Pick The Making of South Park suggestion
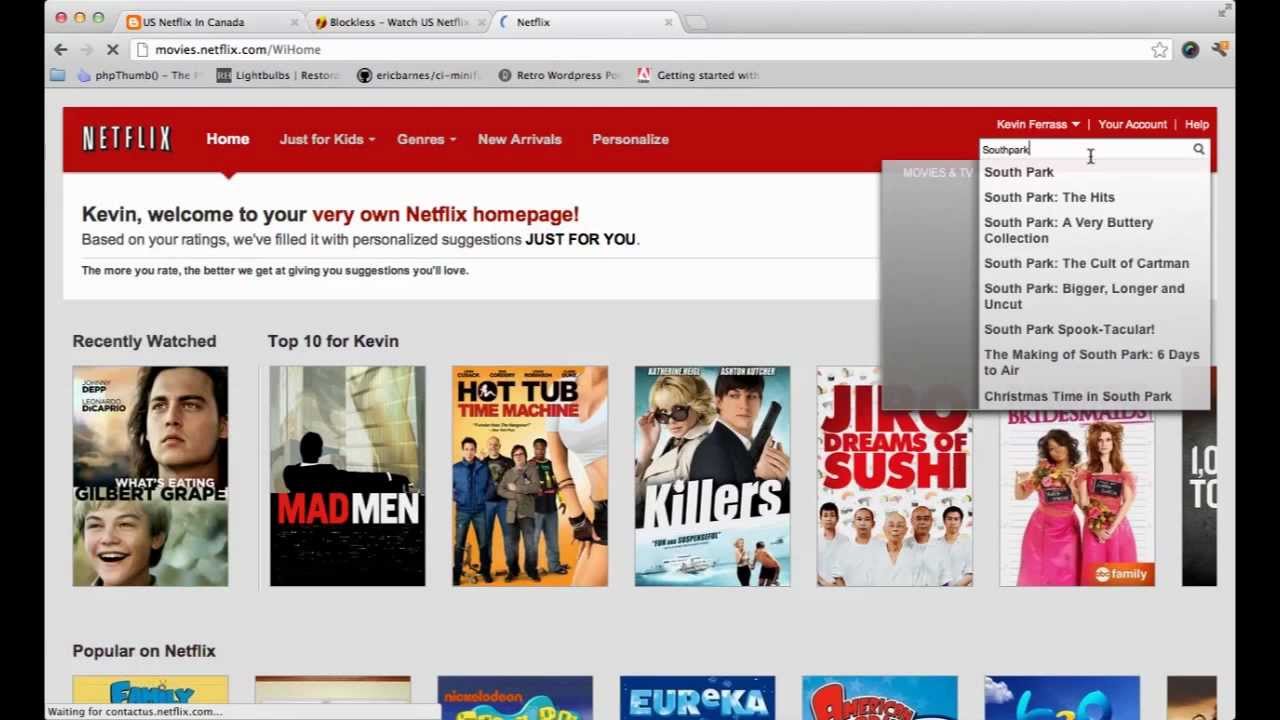Image resolution: width=1280 pixels, height=720 pixels. point(1094,362)
